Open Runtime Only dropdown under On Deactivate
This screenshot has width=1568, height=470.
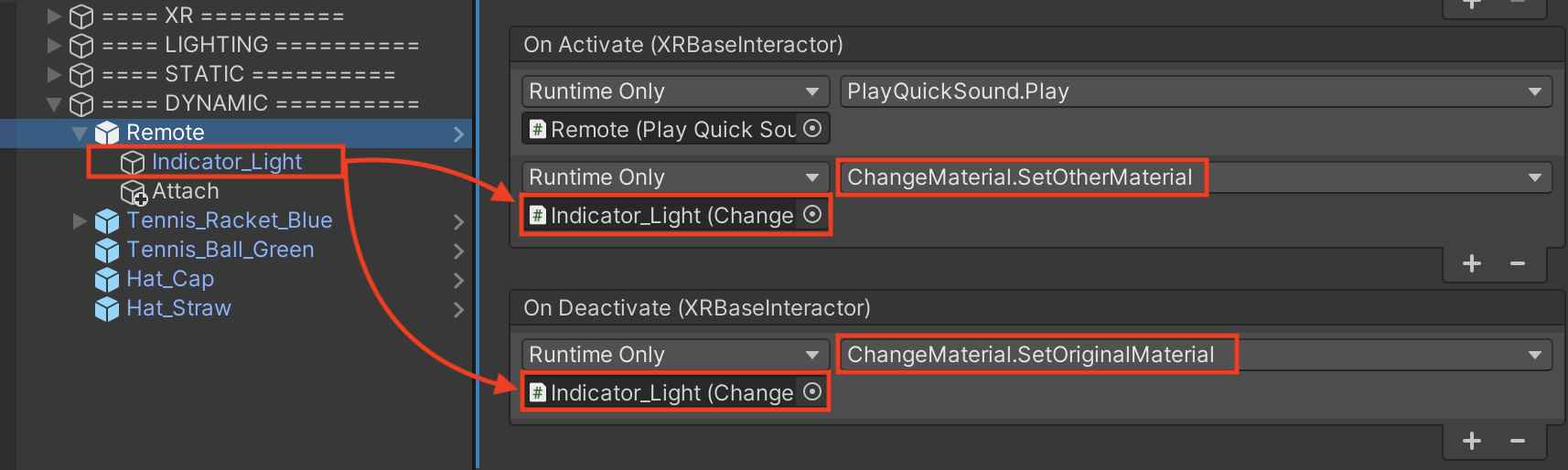pos(675,355)
